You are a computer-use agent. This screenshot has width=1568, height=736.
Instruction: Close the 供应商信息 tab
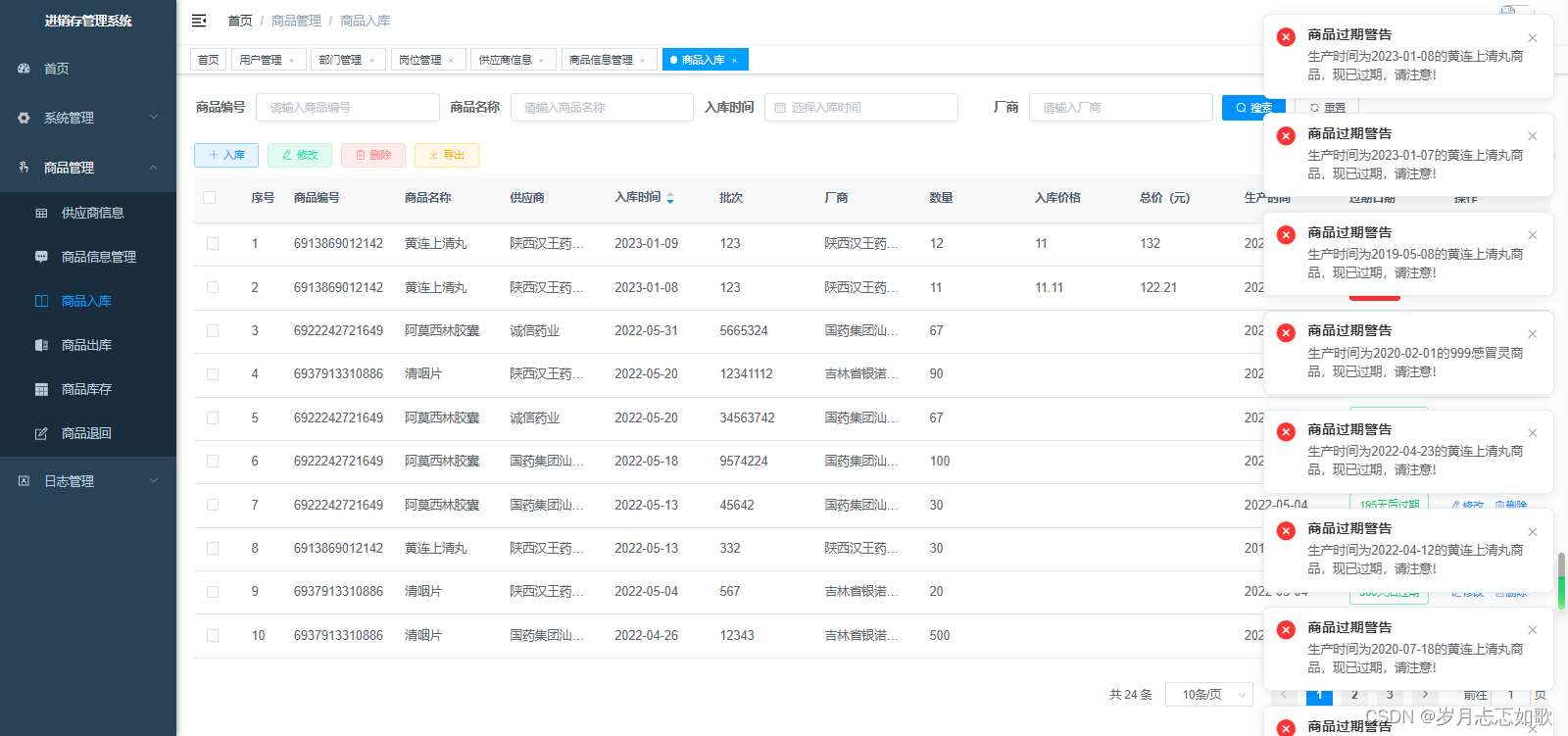tap(541, 61)
